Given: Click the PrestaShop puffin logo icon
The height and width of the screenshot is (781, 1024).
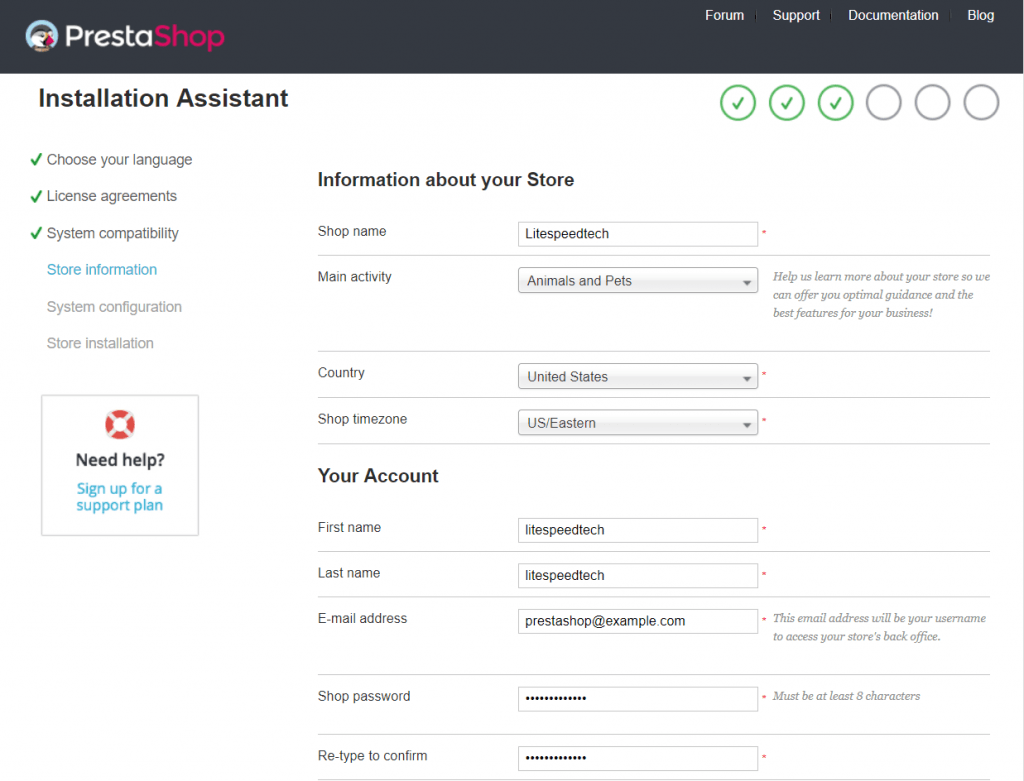Looking at the screenshot, I should pos(42,35).
